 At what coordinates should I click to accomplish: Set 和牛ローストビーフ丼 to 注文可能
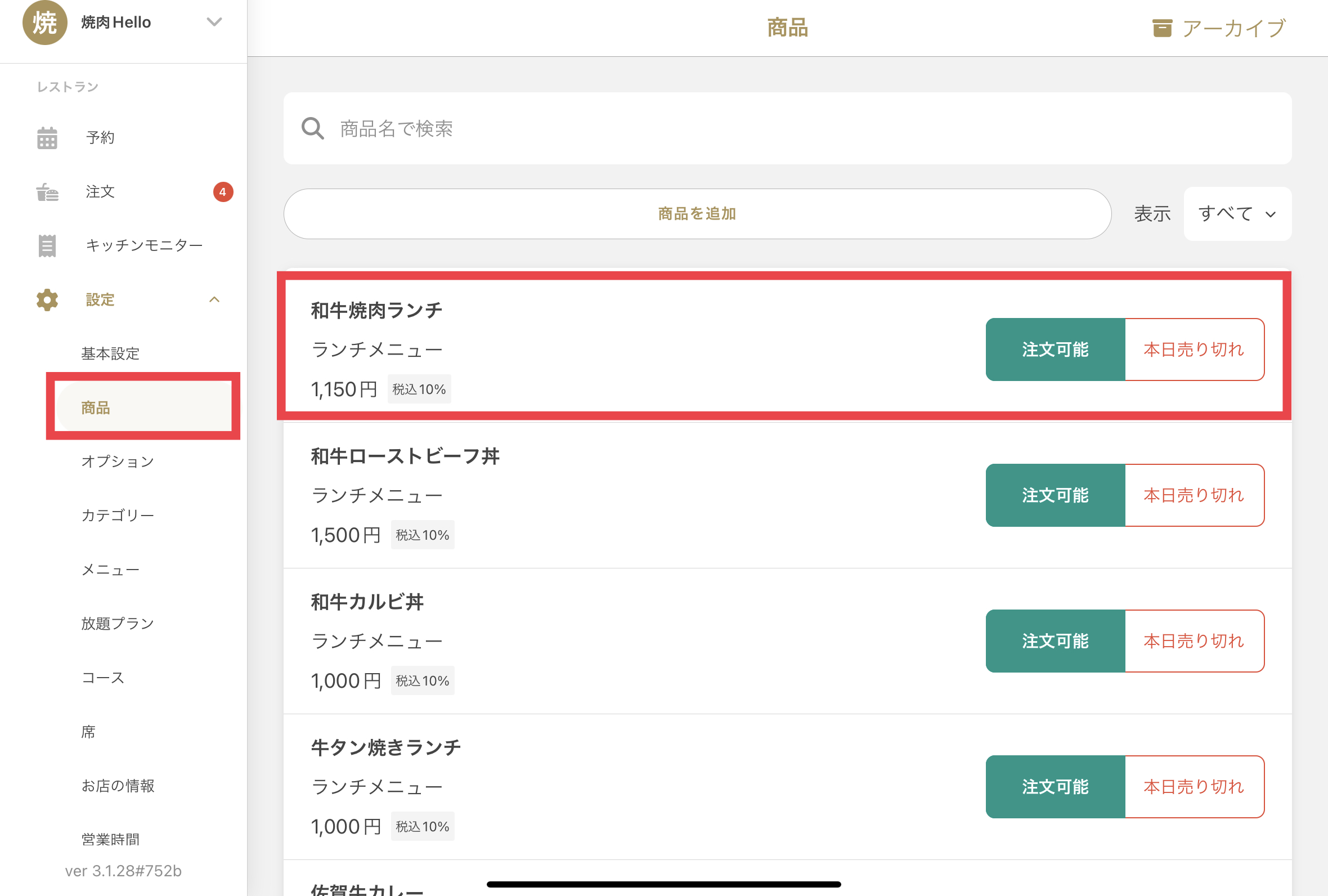click(1055, 495)
